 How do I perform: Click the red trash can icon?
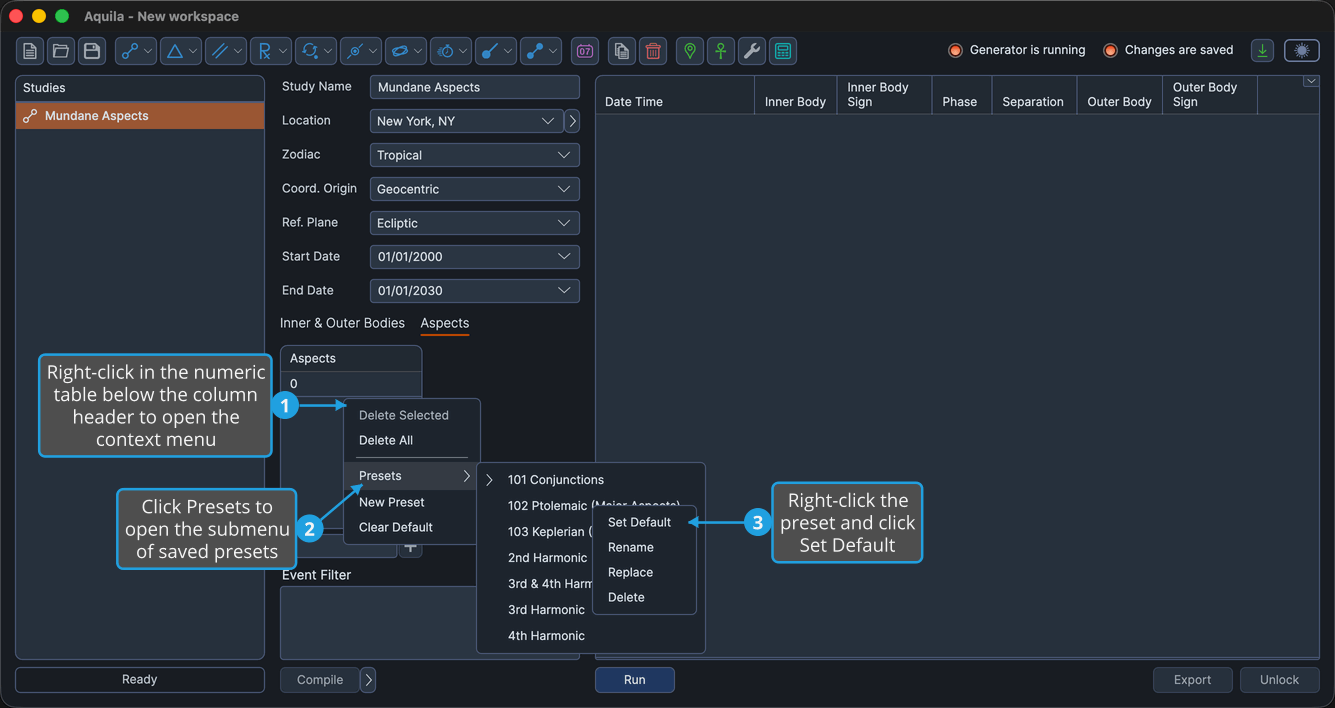(x=653, y=51)
